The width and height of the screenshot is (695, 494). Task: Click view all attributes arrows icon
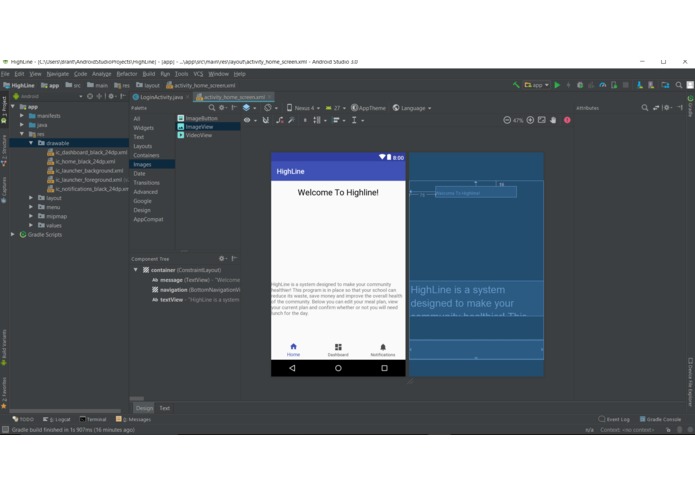656,108
